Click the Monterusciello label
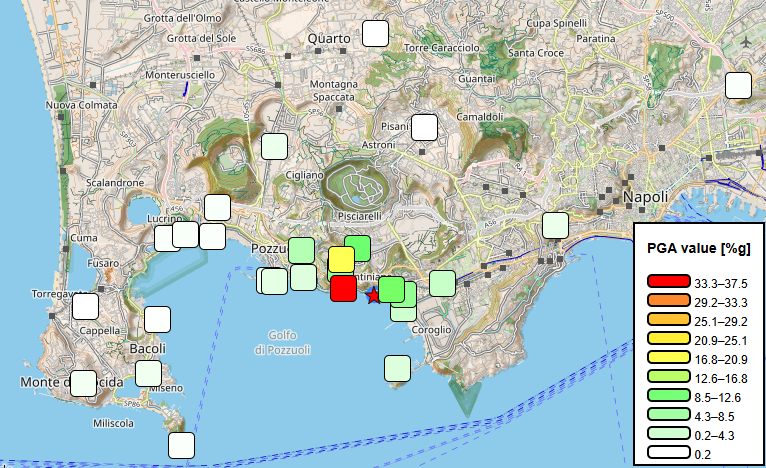This screenshot has width=766, height=468. pyautogui.click(x=180, y=75)
